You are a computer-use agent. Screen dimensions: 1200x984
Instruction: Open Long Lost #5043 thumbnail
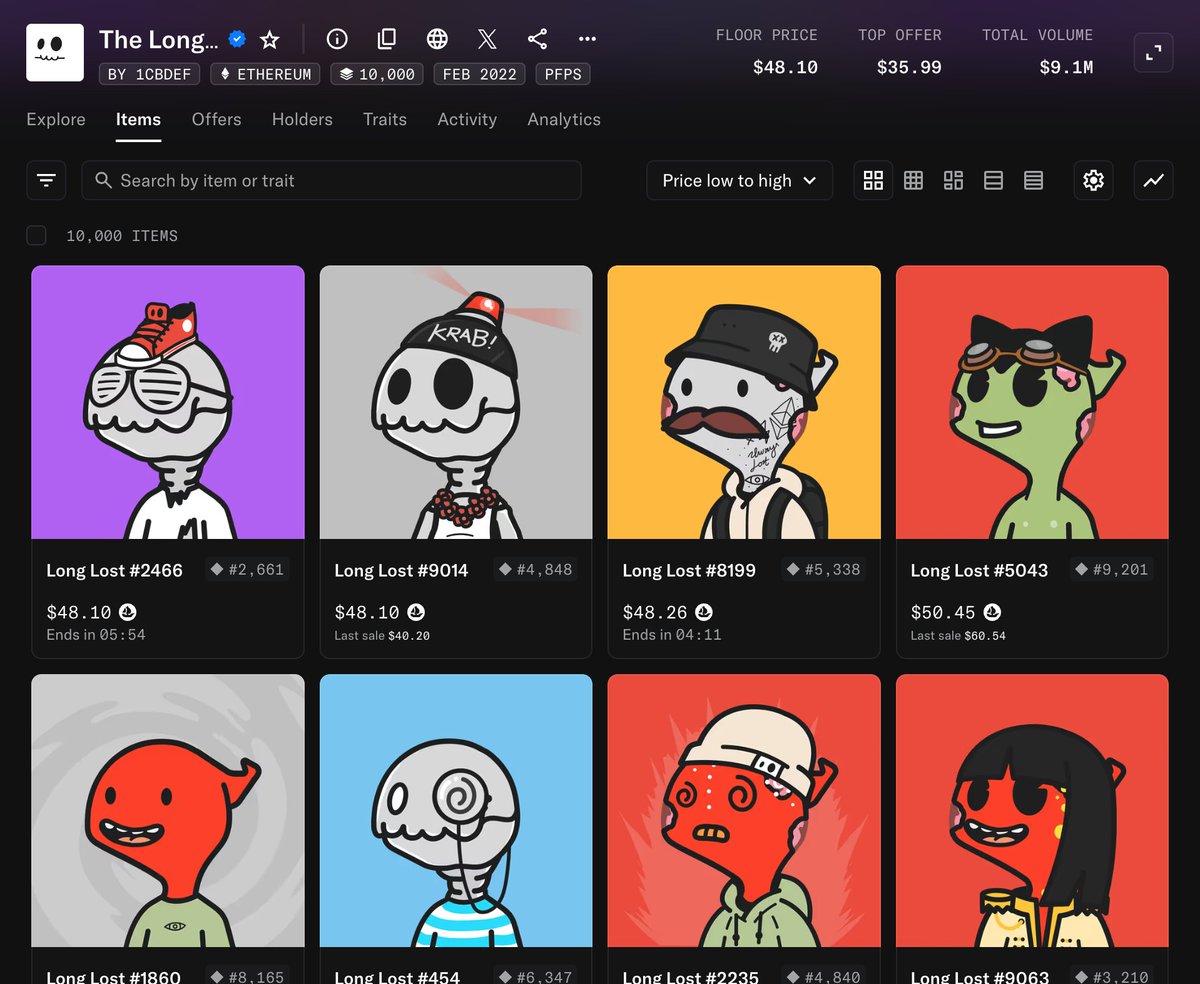coord(1032,402)
